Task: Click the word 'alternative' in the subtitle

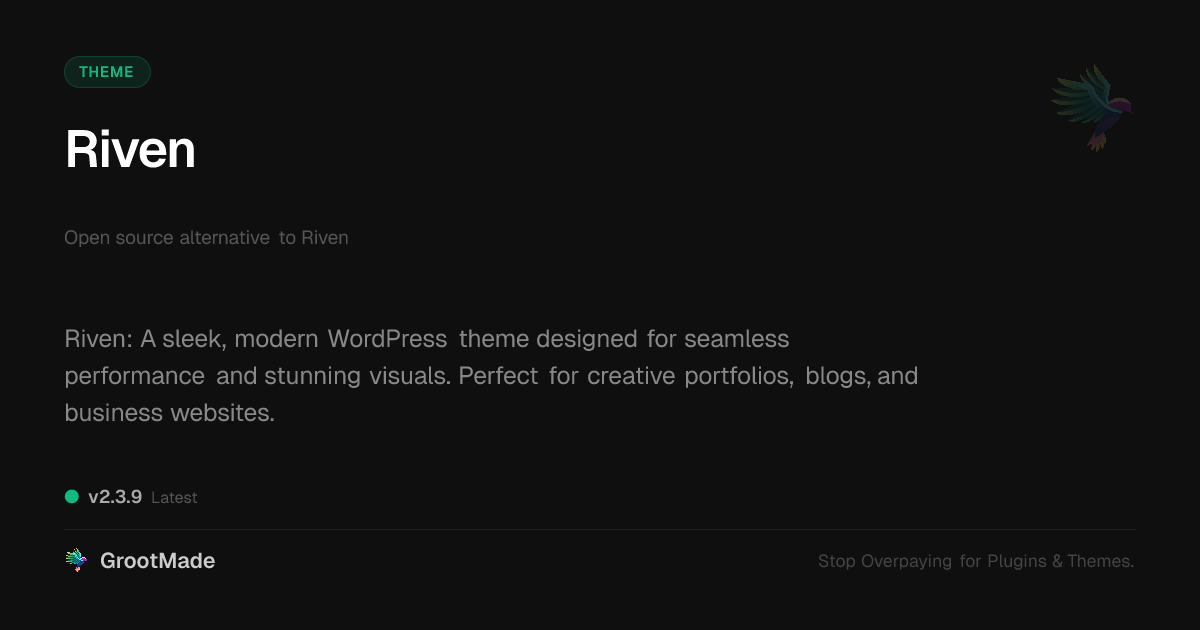Action: pyautogui.click(x=224, y=238)
